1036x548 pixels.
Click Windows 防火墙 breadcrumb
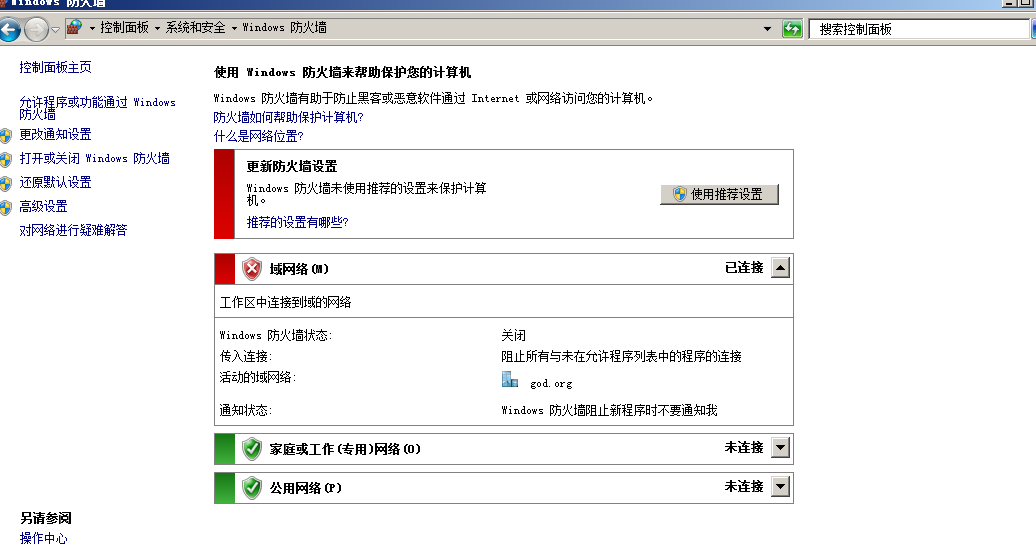click(x=284, y=28)
